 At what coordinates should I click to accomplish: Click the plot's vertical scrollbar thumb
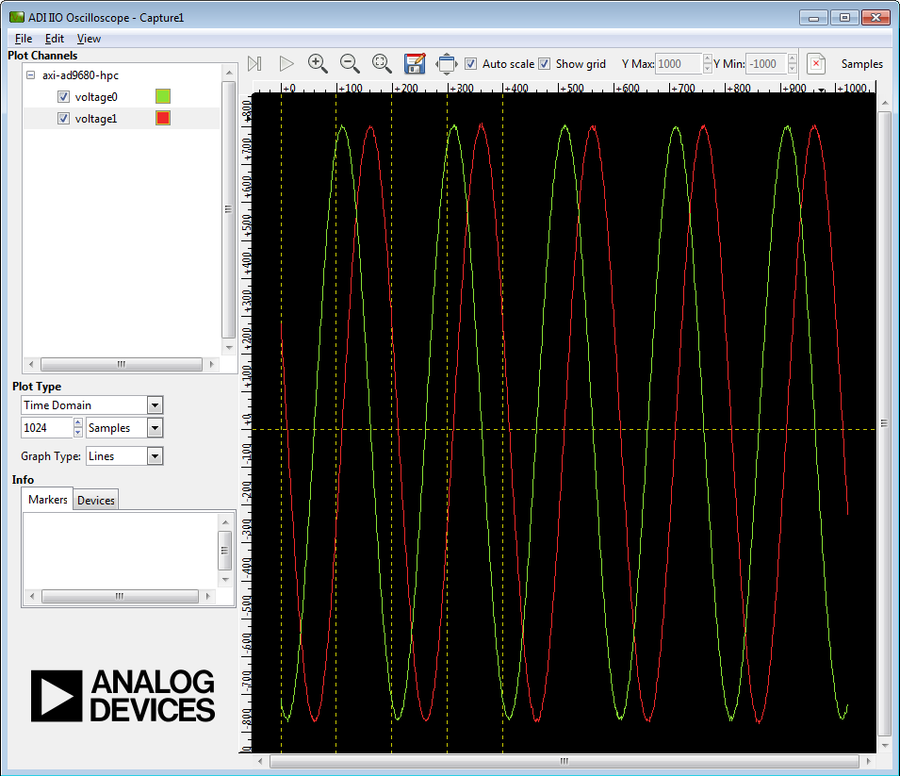[884, 423]
